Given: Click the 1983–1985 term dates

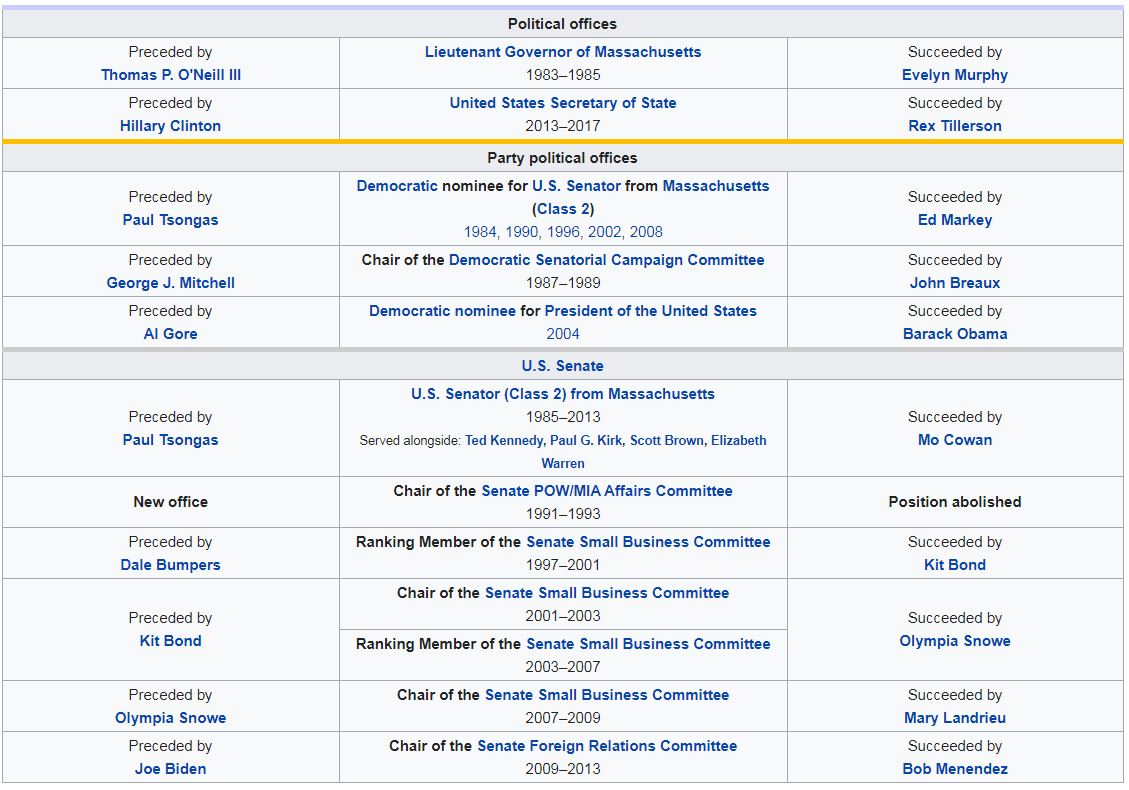Looking at the screenshot, I should (562, 75).
